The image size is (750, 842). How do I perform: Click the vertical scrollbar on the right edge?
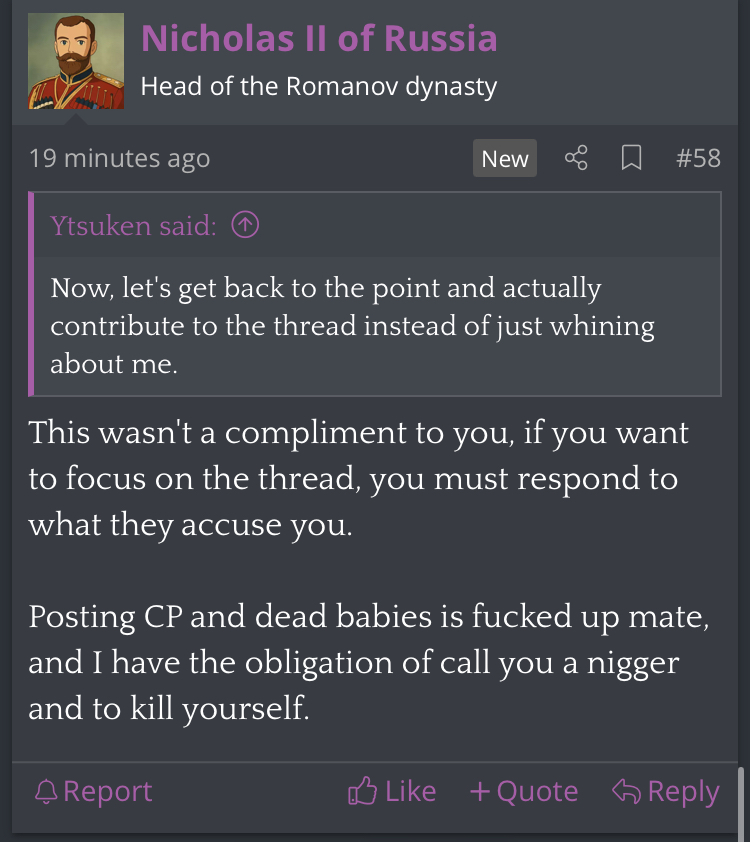pyautogui.click(x=742, y=800)
